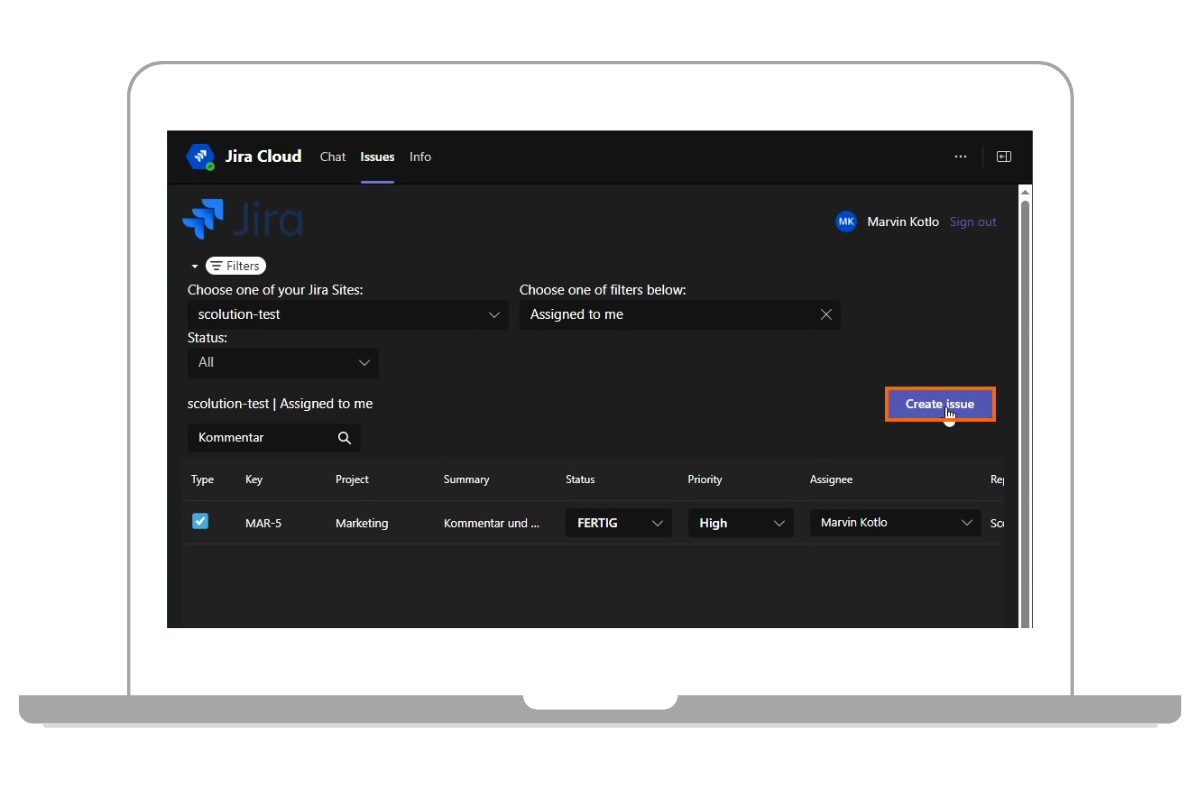Viewport: 1200px width, 790px height.
Task: Open the High priority dropdown
Action: point(740,523)
